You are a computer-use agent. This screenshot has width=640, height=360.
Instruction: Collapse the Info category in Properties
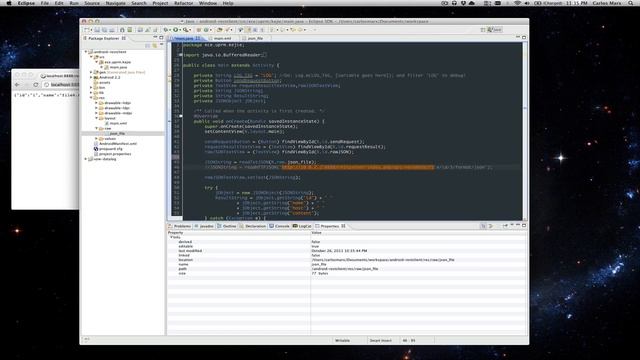coord(171,237)
